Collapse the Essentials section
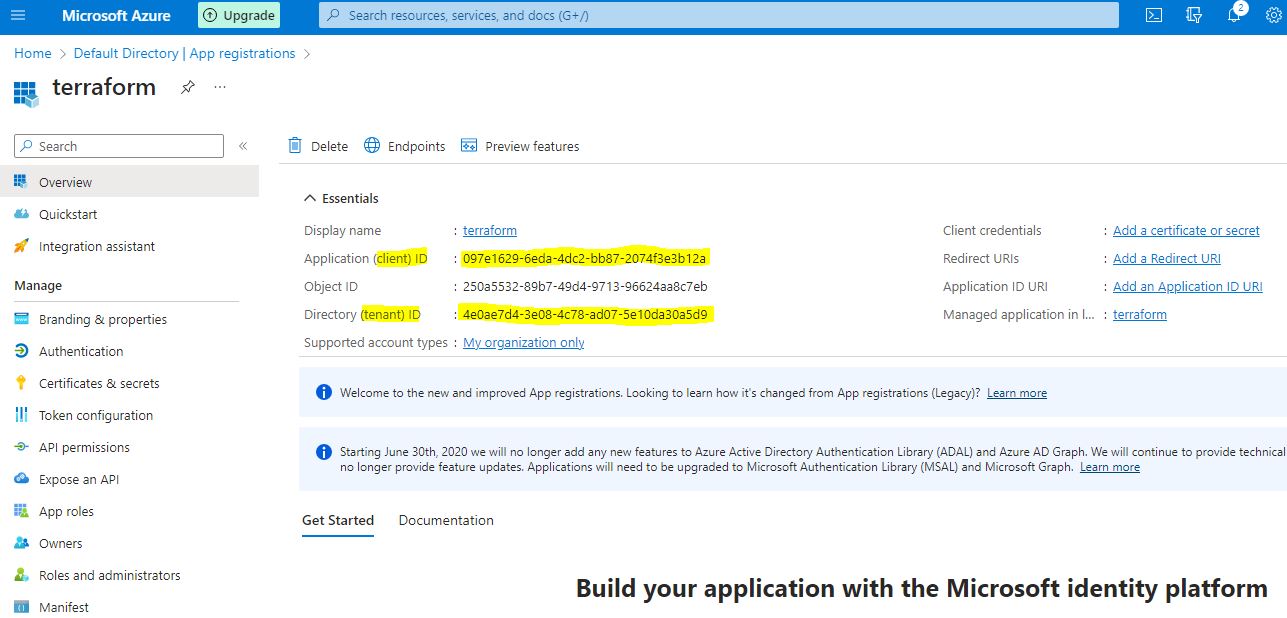The width and height of the screenshot is (1287, 618). [310, 198]
